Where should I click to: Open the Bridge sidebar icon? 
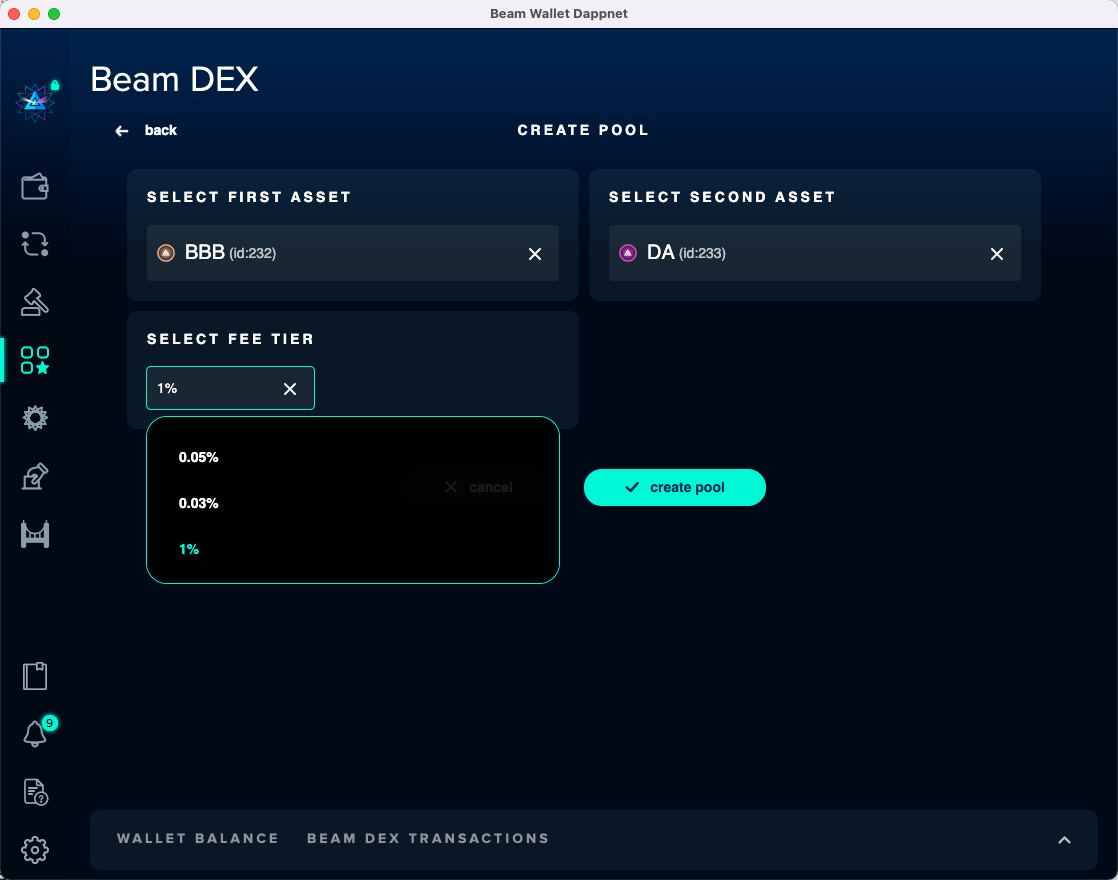[34, 534]
